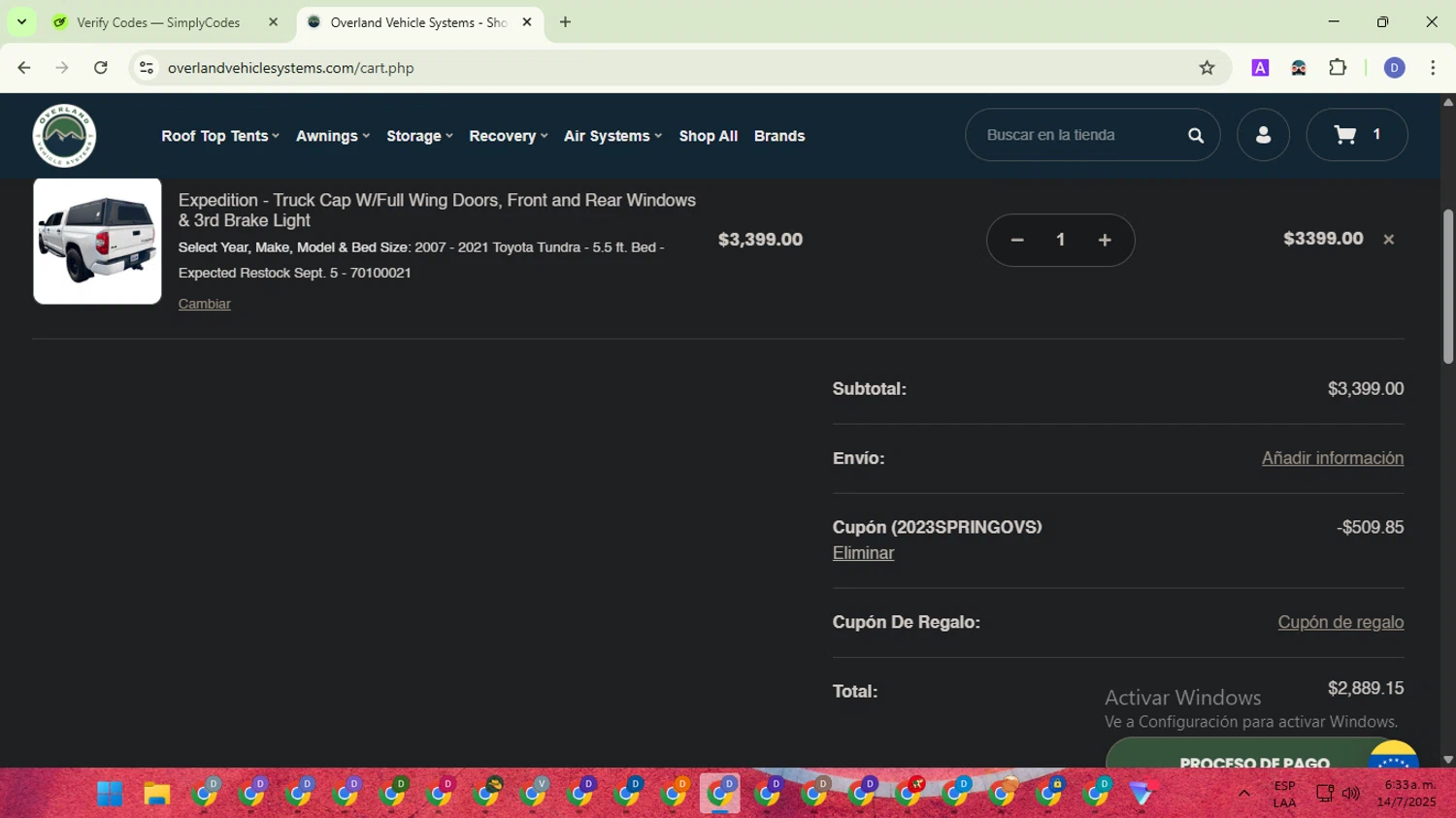Open the tab search dropdown arrow

[21, 22]
